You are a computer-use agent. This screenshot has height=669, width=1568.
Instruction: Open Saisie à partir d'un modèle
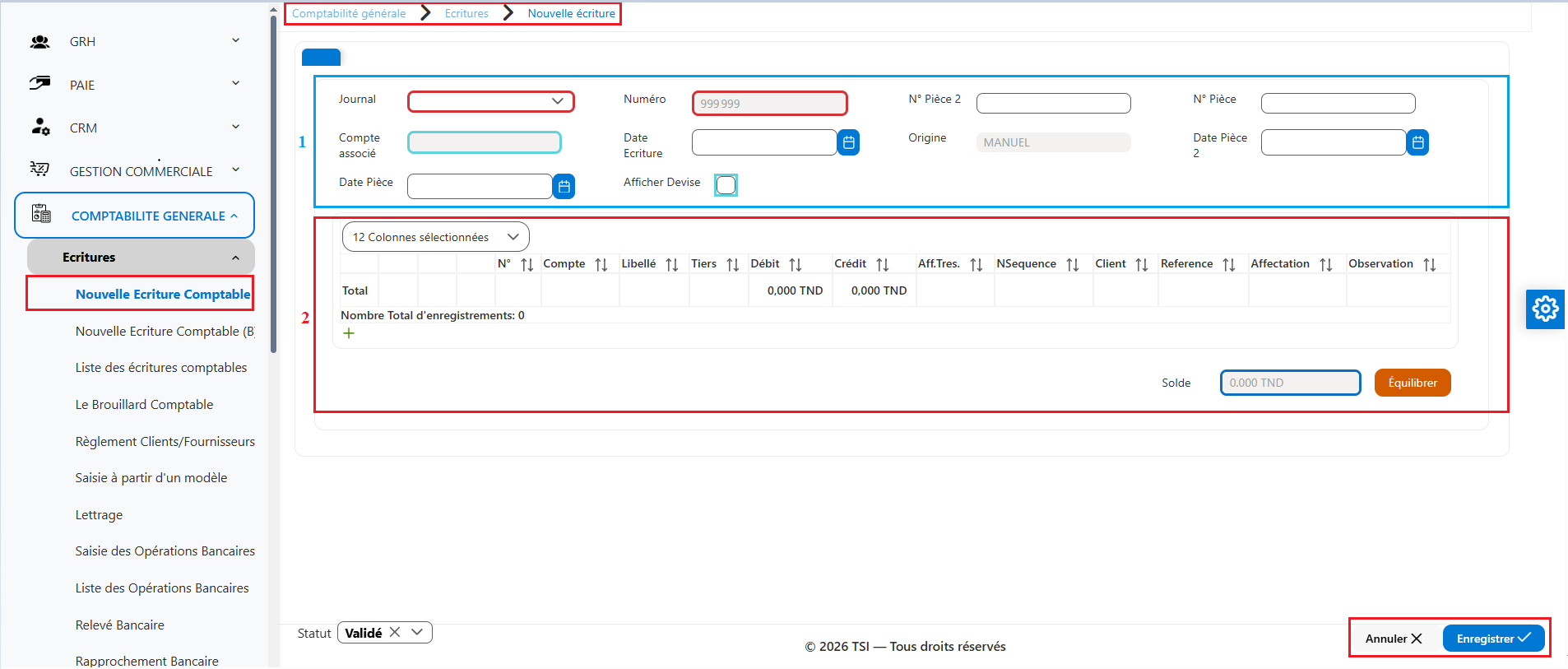point(151,477)
